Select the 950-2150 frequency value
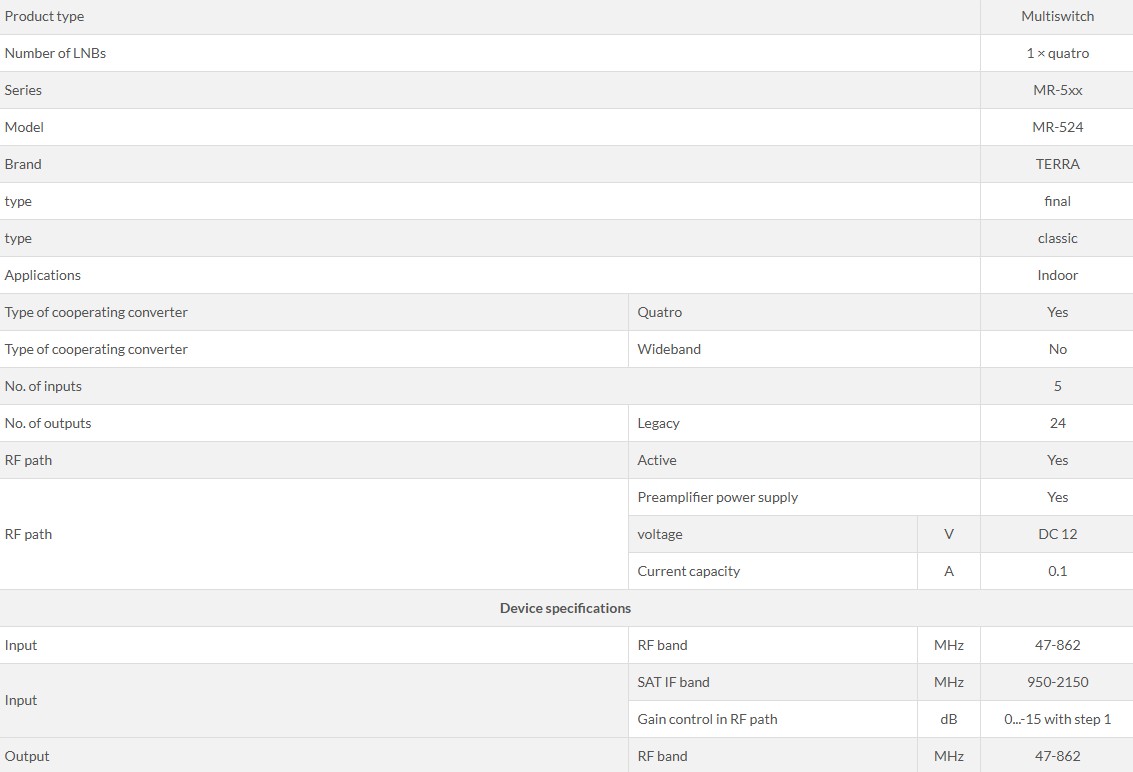Viewport: 1133px width, 772px height. [1057, 682]
